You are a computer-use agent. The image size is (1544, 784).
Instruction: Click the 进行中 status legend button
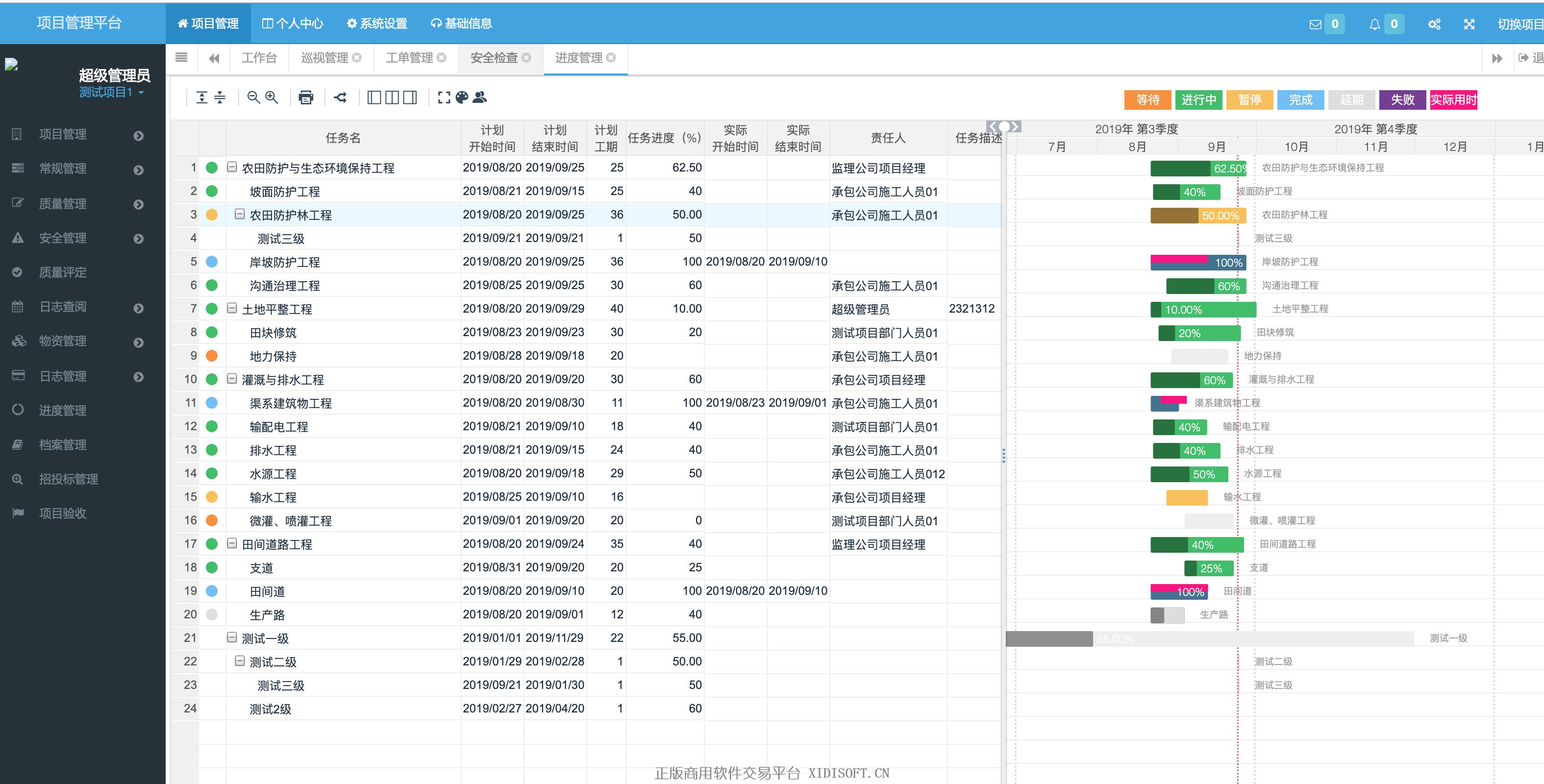pyautogui.click(x=1199, y=99)
